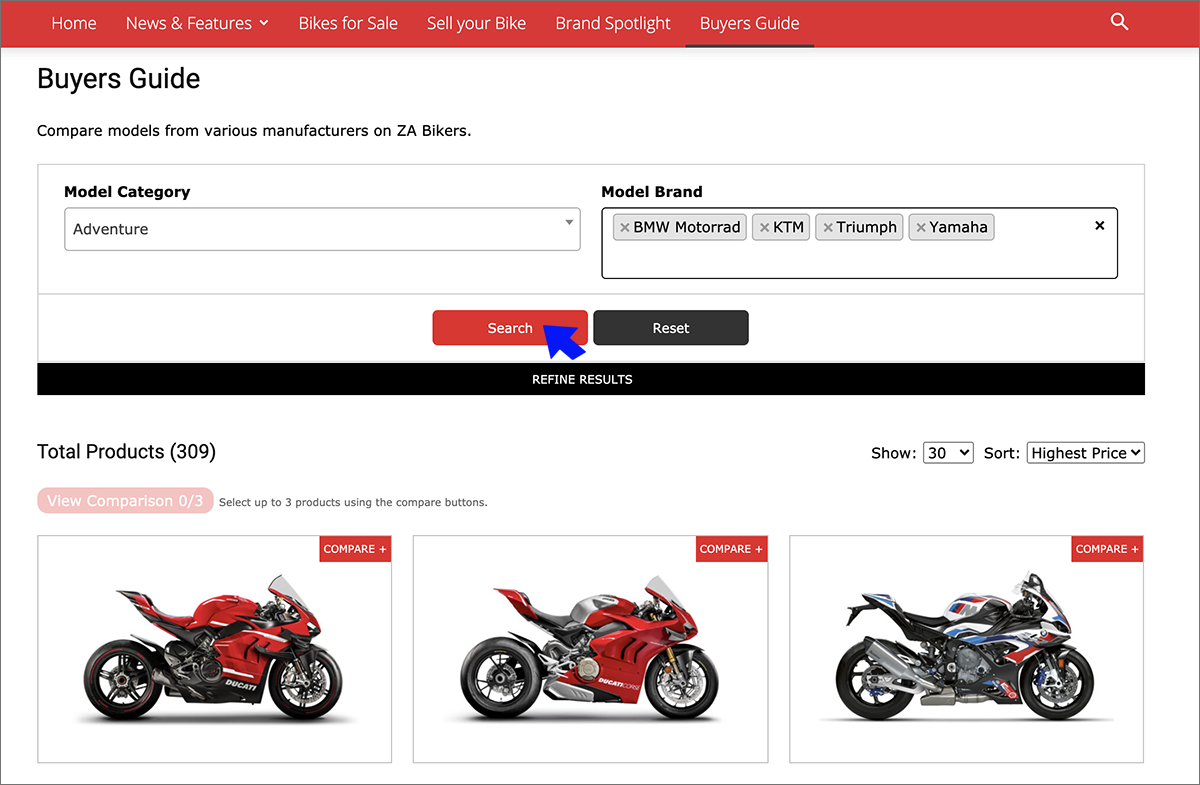Clear all selected model brands
The width and height of the screenshot is (1200, 785).
pyautogui.click(x=1100, y=226)
